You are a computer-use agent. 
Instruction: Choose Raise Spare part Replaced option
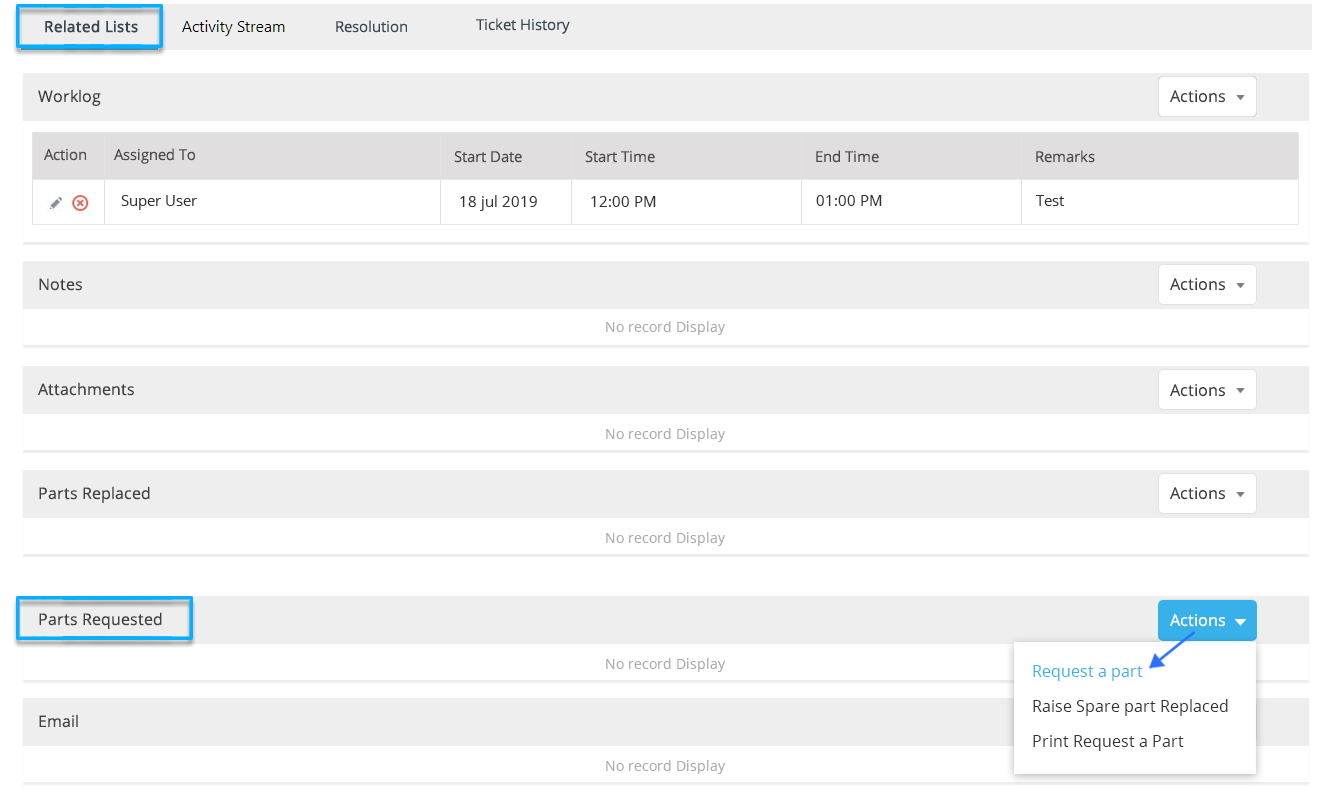click(1130, 706)
